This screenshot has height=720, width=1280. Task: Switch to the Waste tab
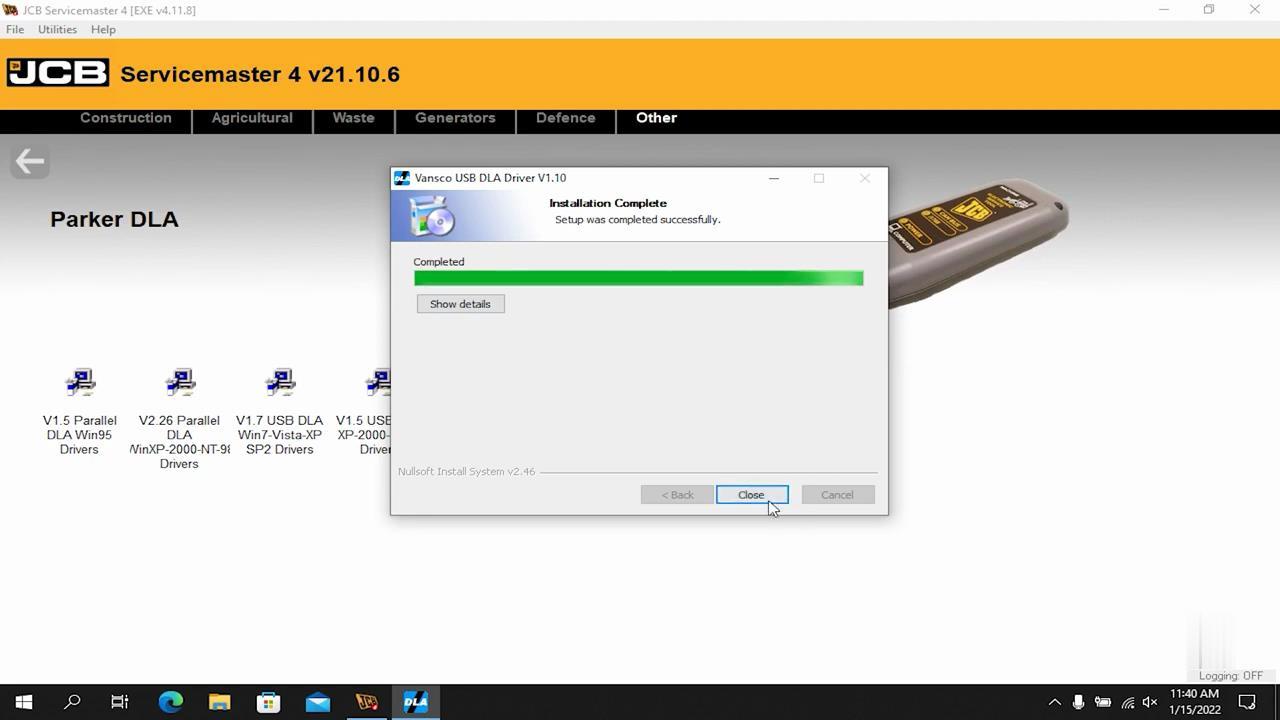coord(353,118)
